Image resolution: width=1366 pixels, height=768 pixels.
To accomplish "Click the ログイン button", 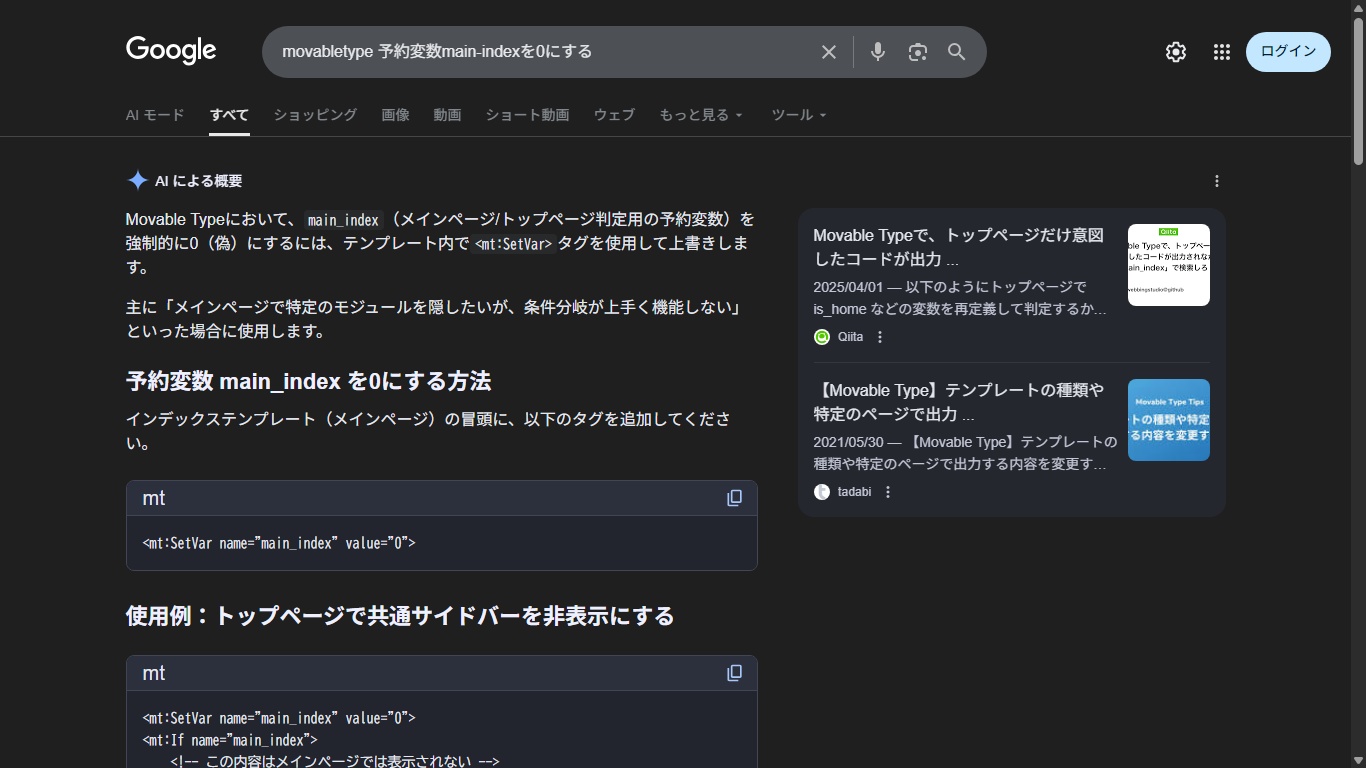I will (1287, 52).
